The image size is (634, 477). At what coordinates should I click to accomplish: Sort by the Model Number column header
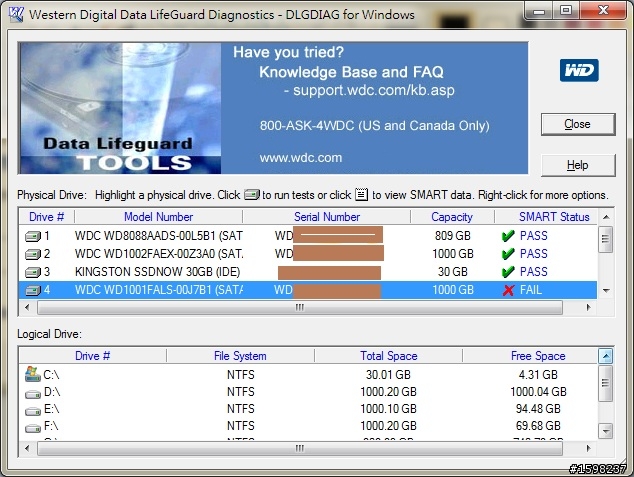click(158, 217)
